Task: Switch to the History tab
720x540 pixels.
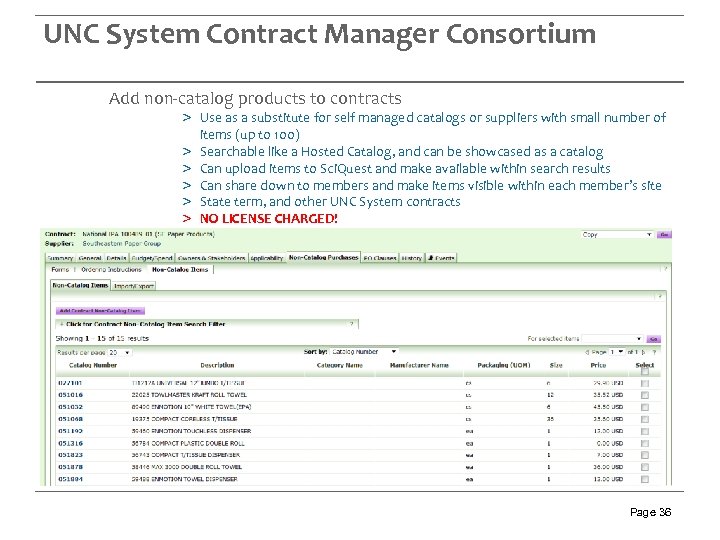Action: click(411, 259)
